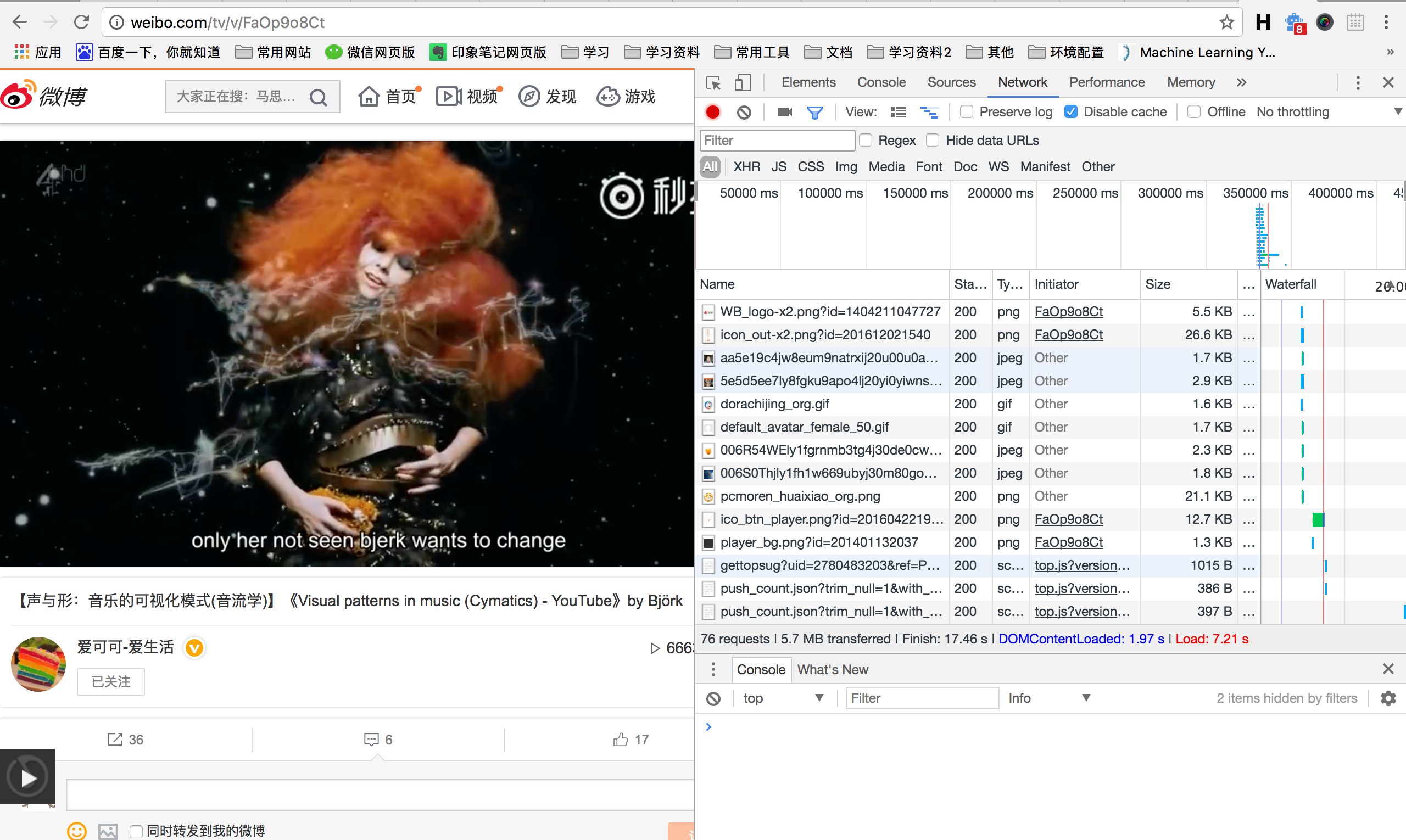Screen dimensions: 1406x840
Task: Click the red record network log button
Action: 713,112
